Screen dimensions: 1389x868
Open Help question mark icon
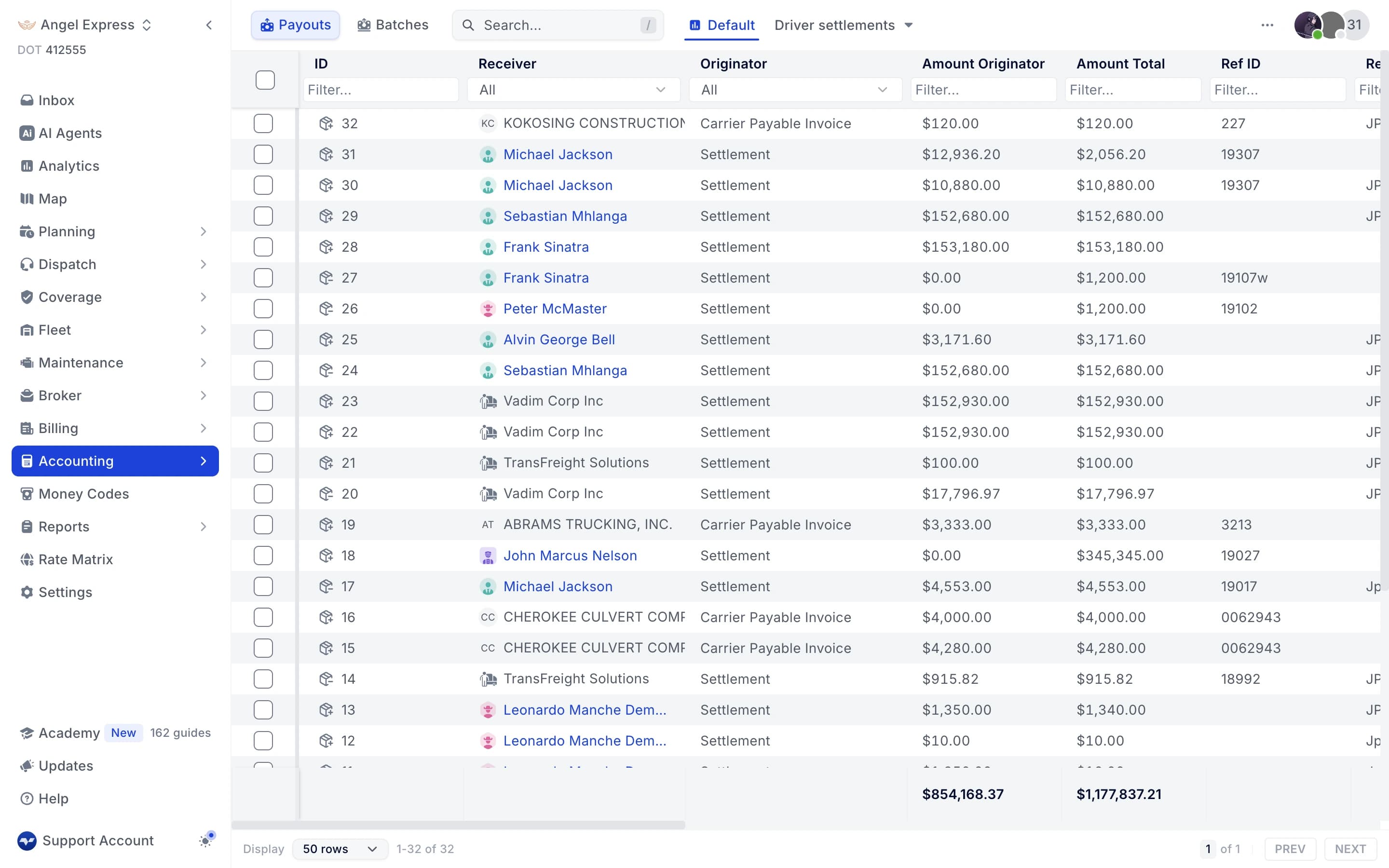[x=27, y=799]
